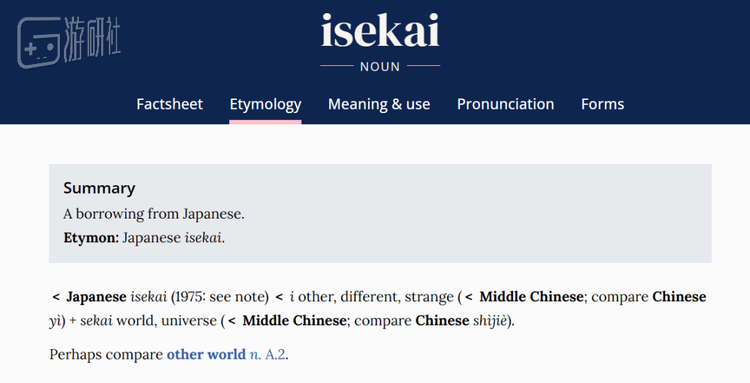Click the 游研社 watermark text
This screenshot has height=383, width=750.
[92, 38]
